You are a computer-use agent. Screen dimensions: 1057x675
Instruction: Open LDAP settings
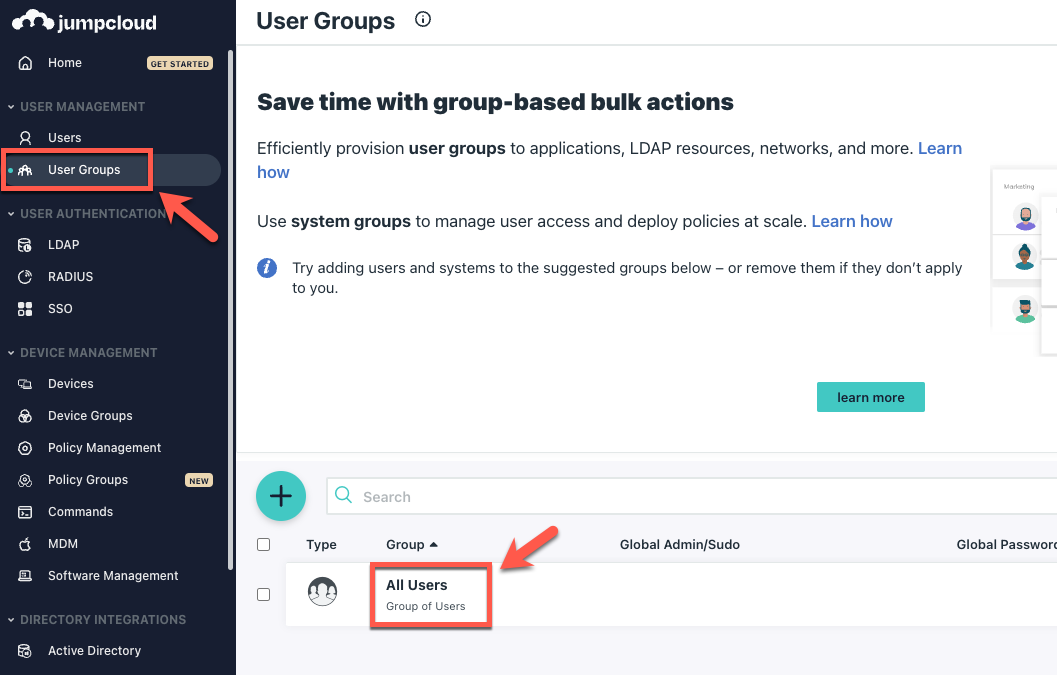click(x=63, y=245)
